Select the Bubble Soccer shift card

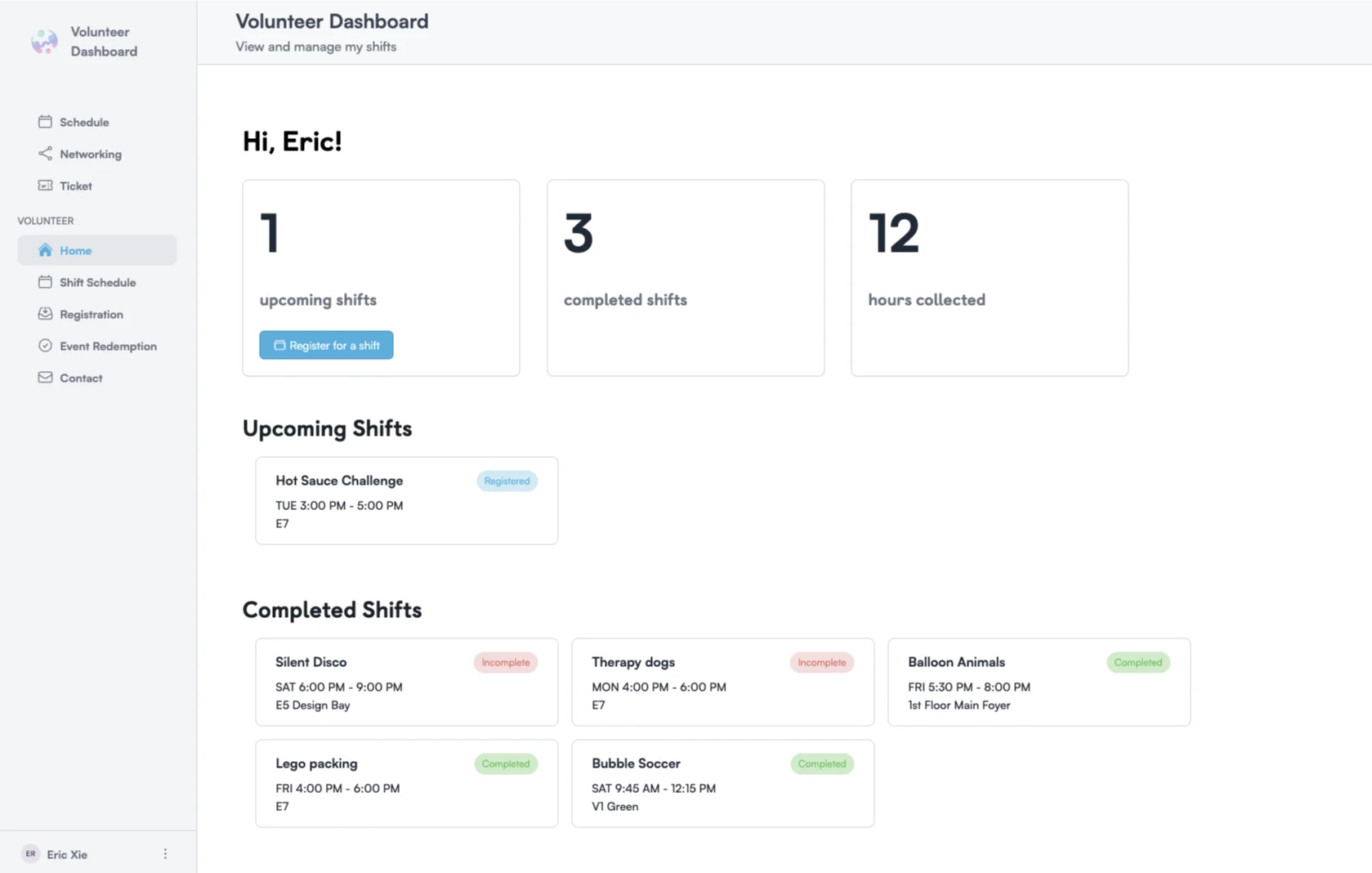722,783
